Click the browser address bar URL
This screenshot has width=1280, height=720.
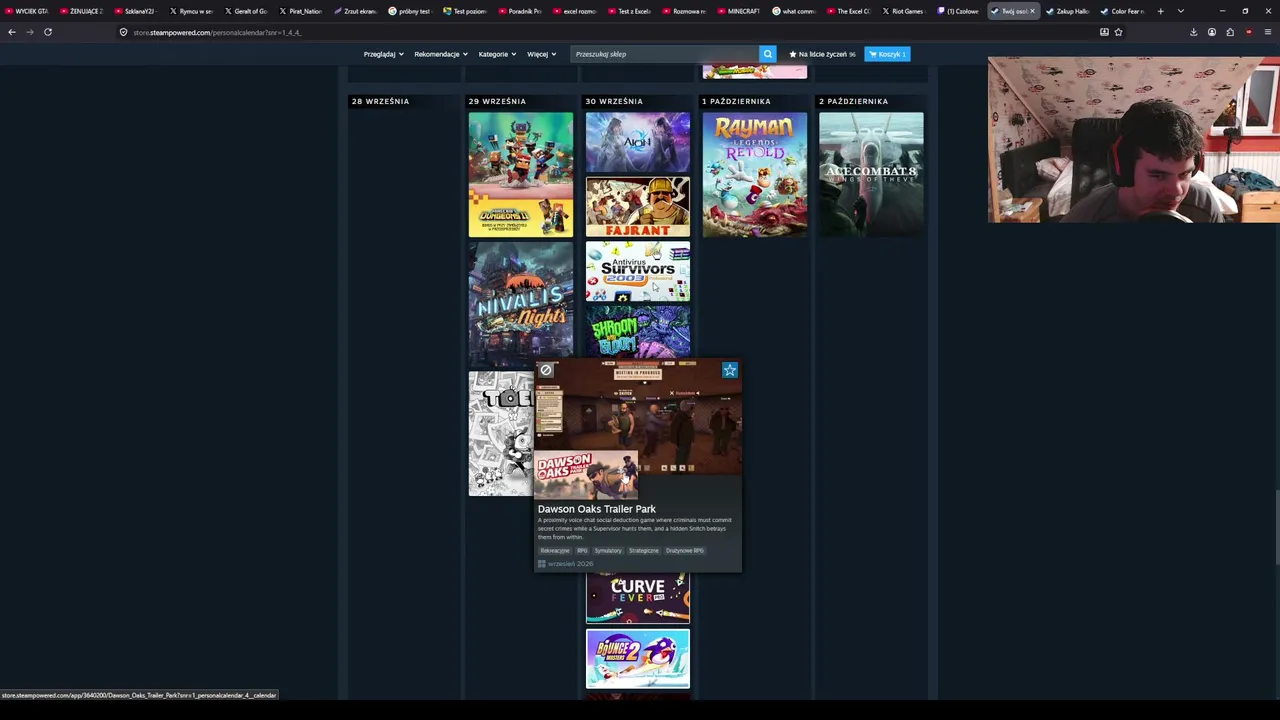pos(217,32)
